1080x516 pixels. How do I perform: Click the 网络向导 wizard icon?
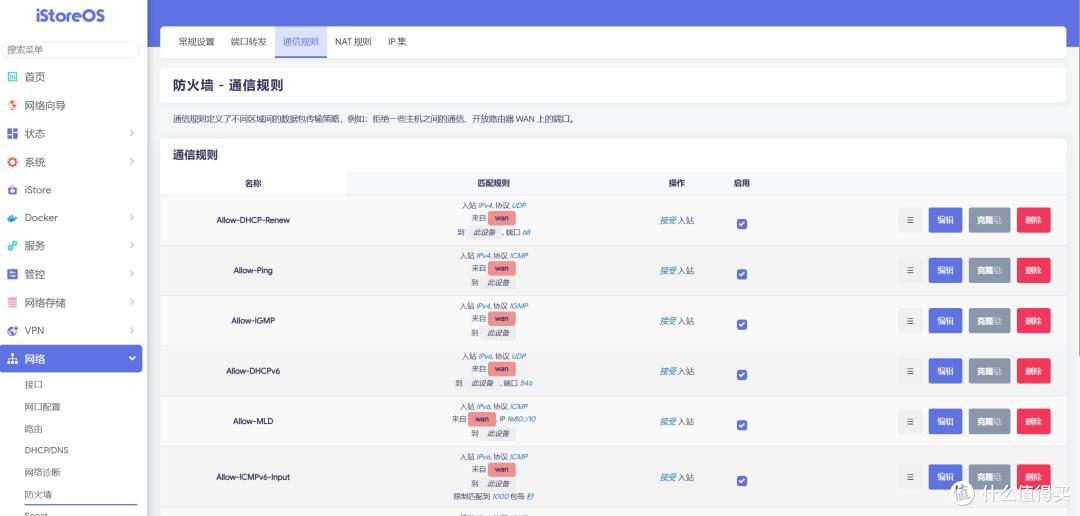(12, 105)
